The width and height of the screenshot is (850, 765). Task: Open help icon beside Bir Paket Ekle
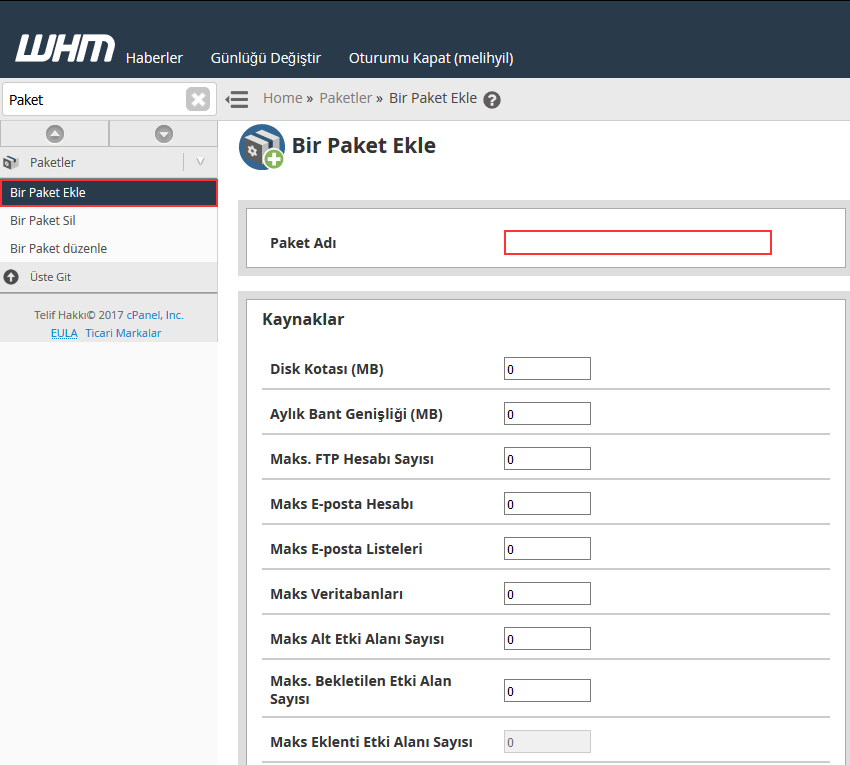point(491,100)
